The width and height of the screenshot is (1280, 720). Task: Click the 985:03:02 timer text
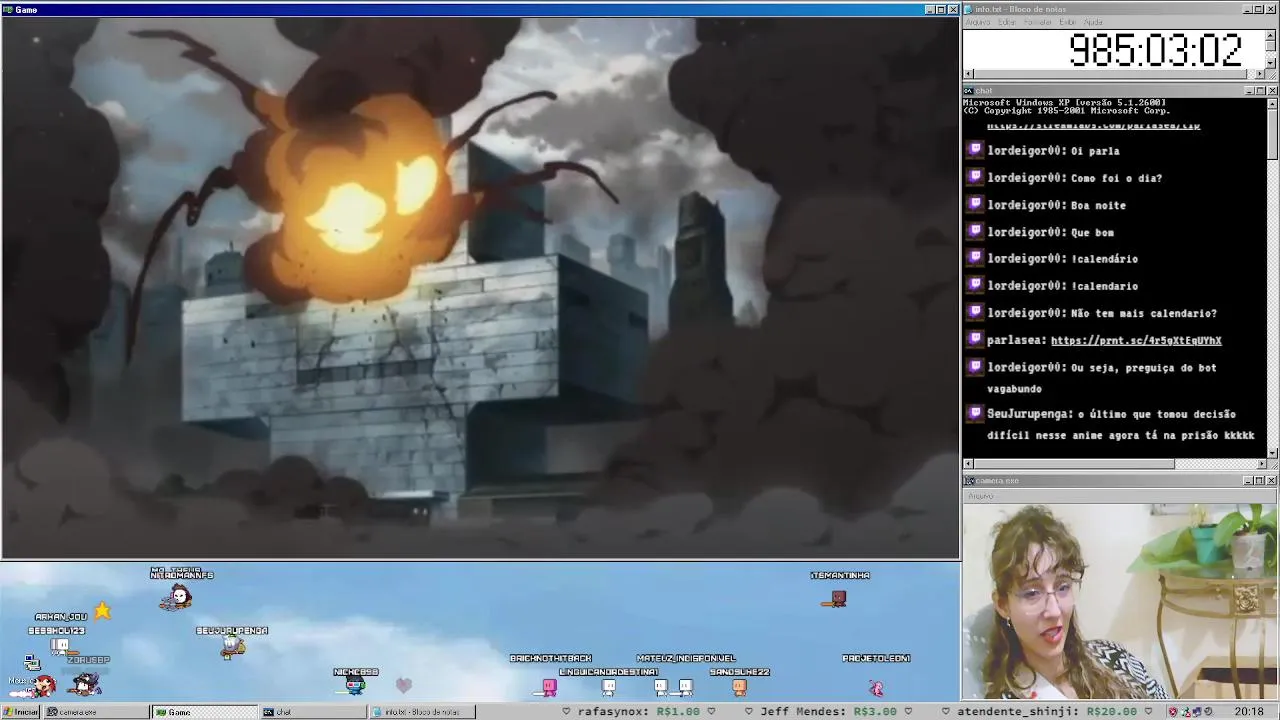tap(1155, 50)
